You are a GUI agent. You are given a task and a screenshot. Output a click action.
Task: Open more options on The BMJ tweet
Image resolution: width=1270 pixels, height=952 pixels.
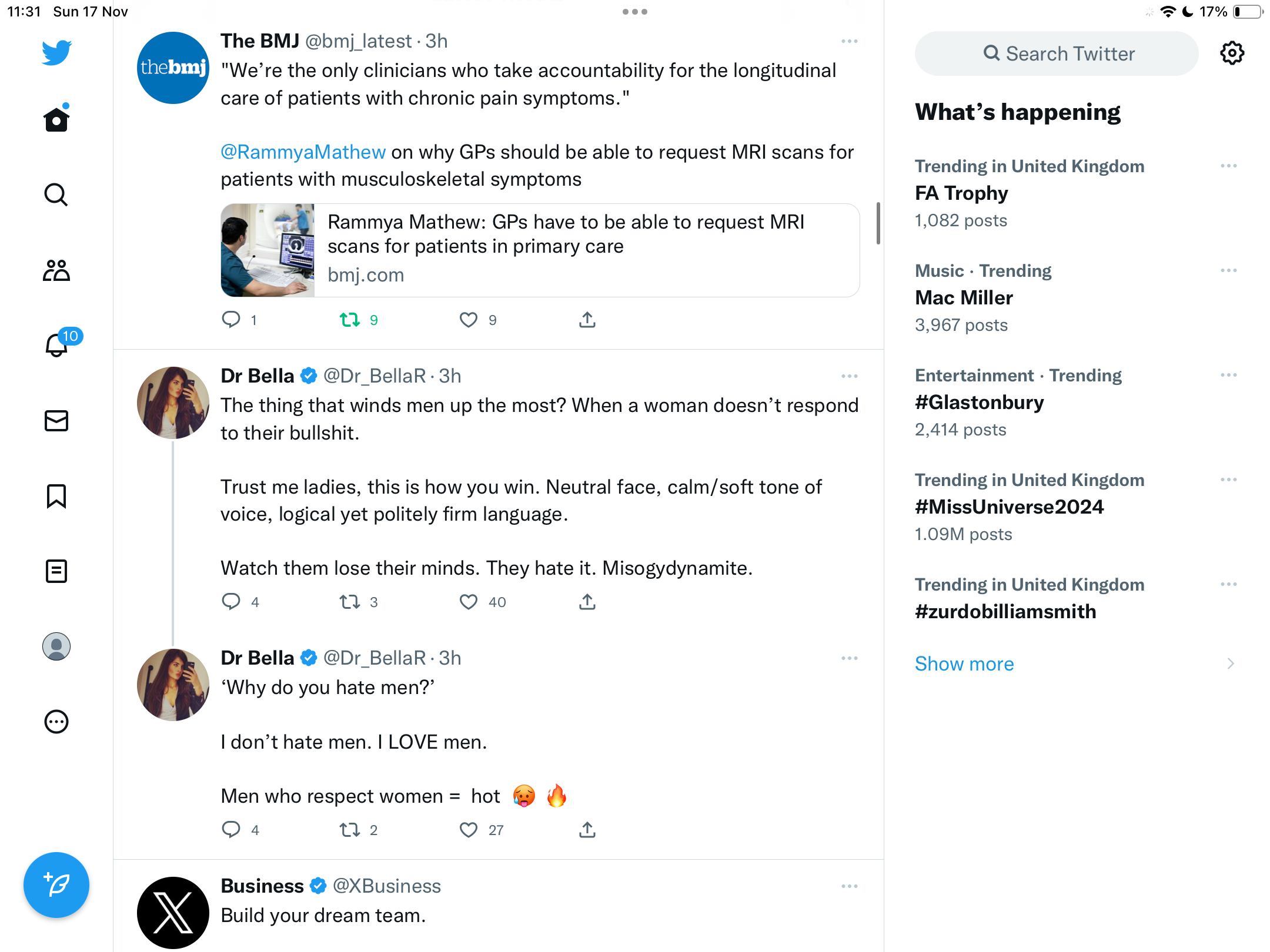click(850, 41)
